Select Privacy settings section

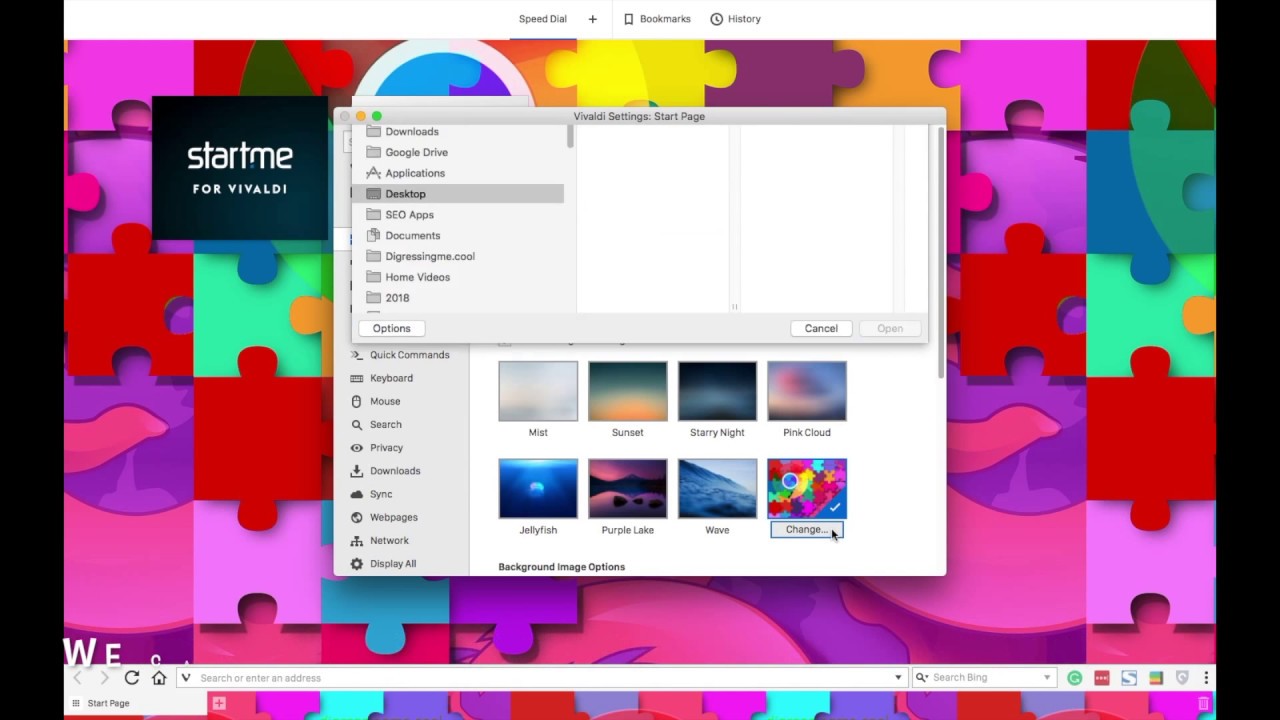click(377, 448)
